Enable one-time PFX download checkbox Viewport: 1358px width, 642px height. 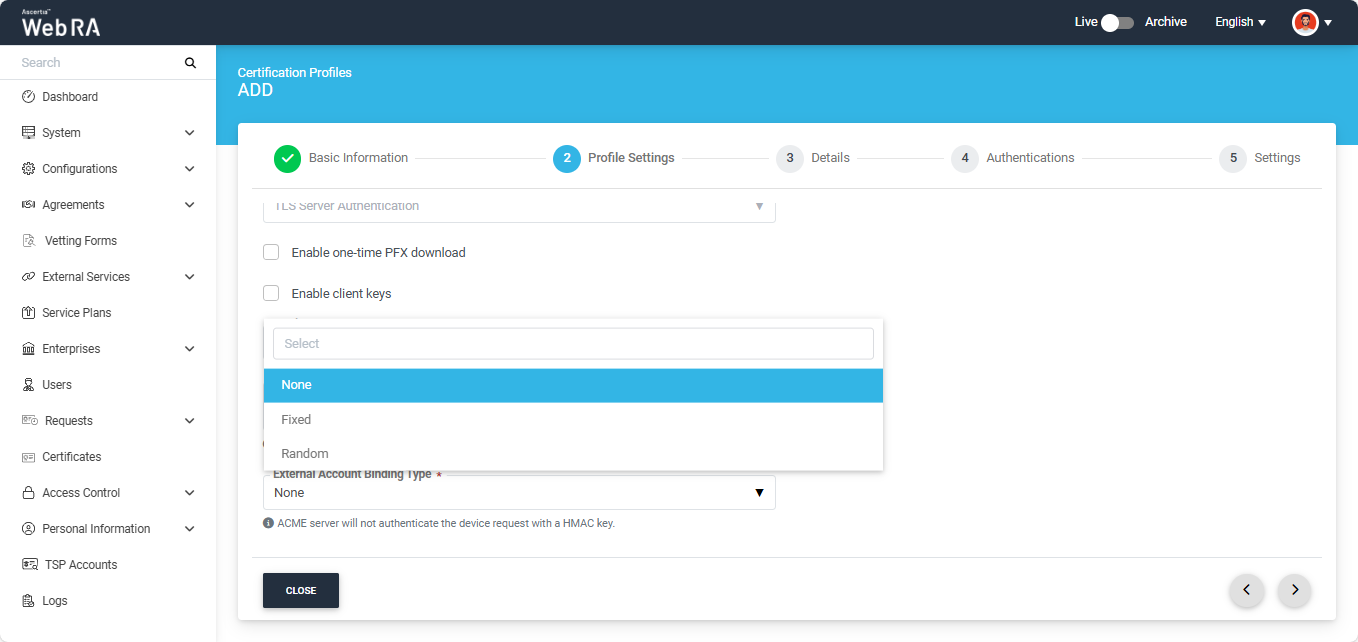click(x=271, y=252)
